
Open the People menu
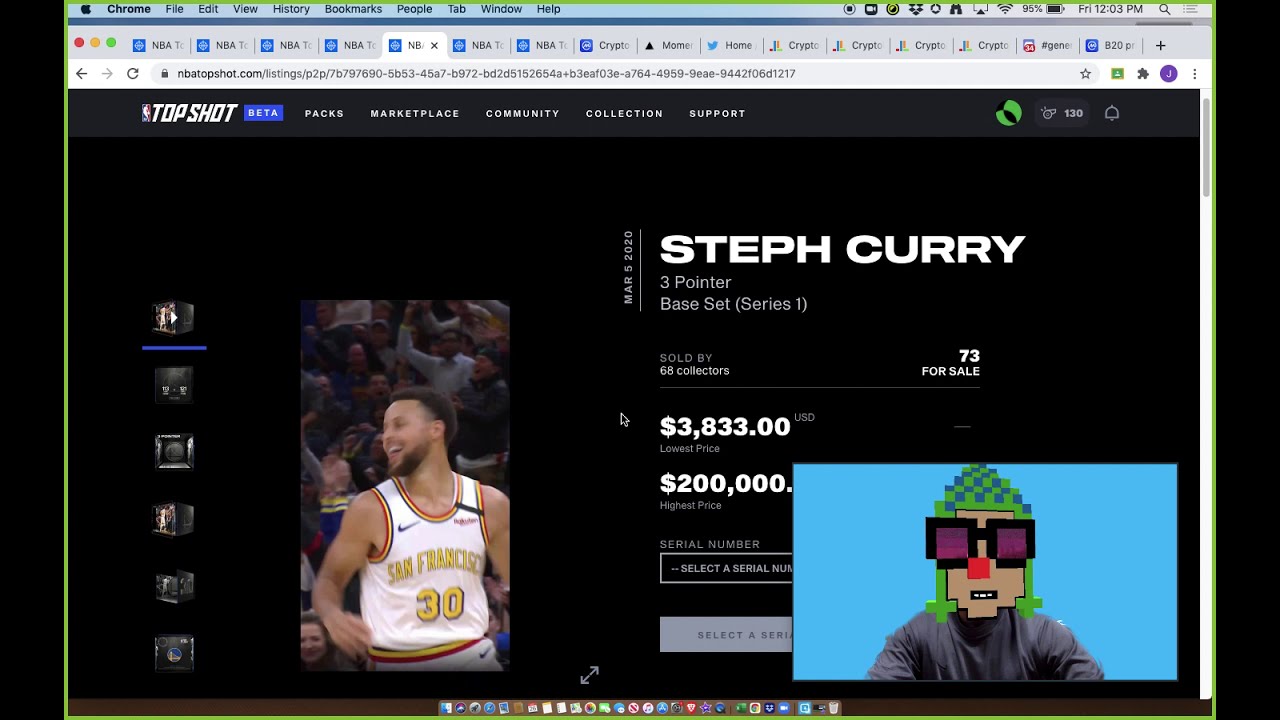click(414, 9)
